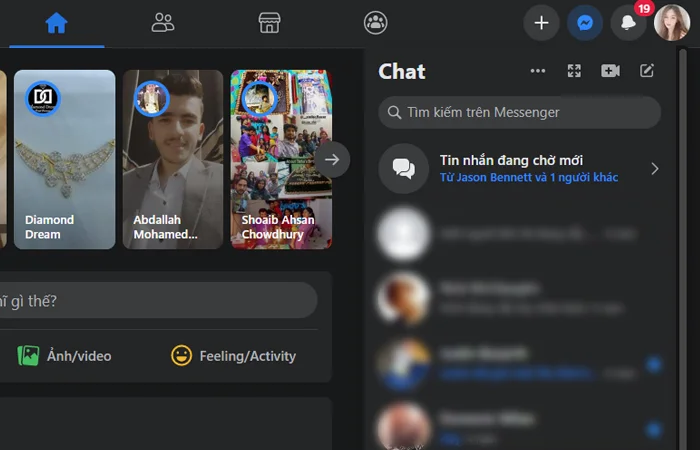Add Feeling/Activity to a post
This screenshot has width=700, height=450.
[233, 356]
